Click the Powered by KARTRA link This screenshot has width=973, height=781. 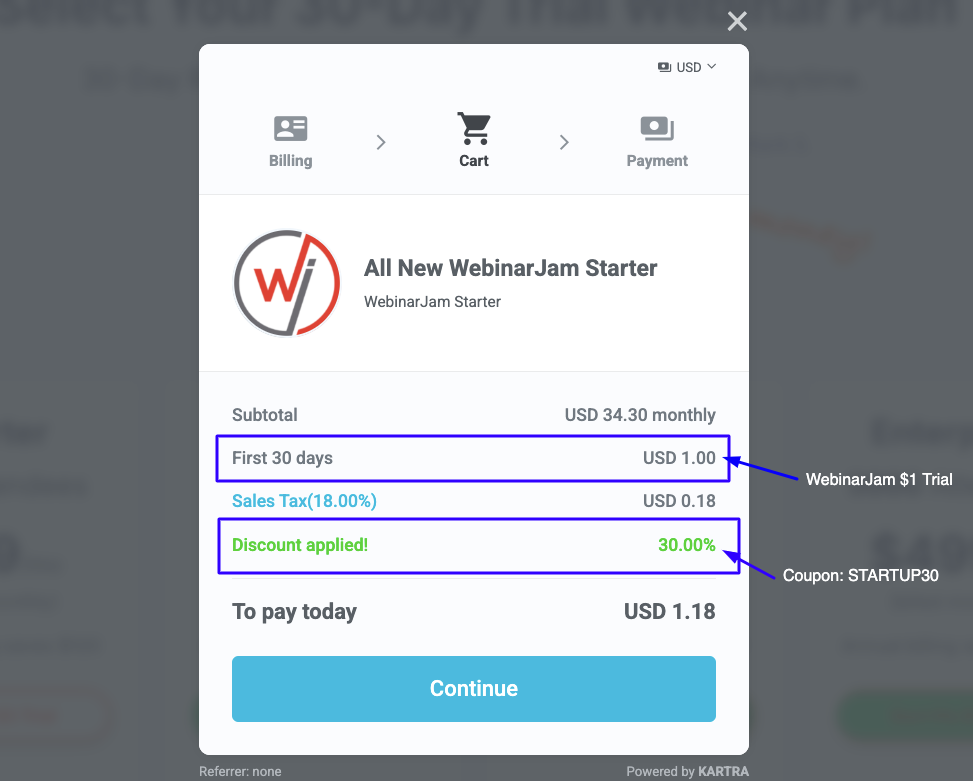point(688,771)
